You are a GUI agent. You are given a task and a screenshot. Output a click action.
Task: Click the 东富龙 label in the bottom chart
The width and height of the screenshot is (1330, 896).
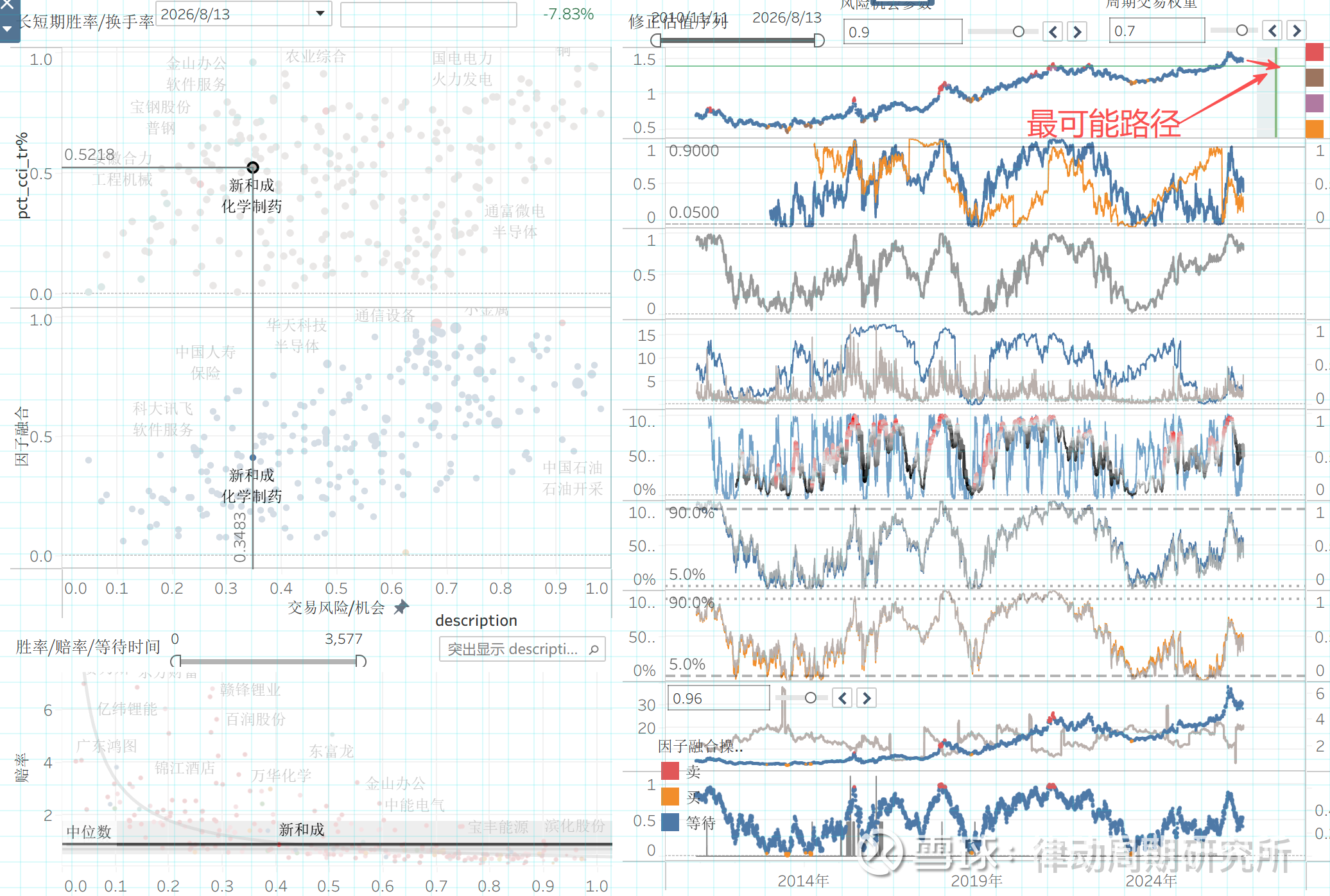click(331, 751)
